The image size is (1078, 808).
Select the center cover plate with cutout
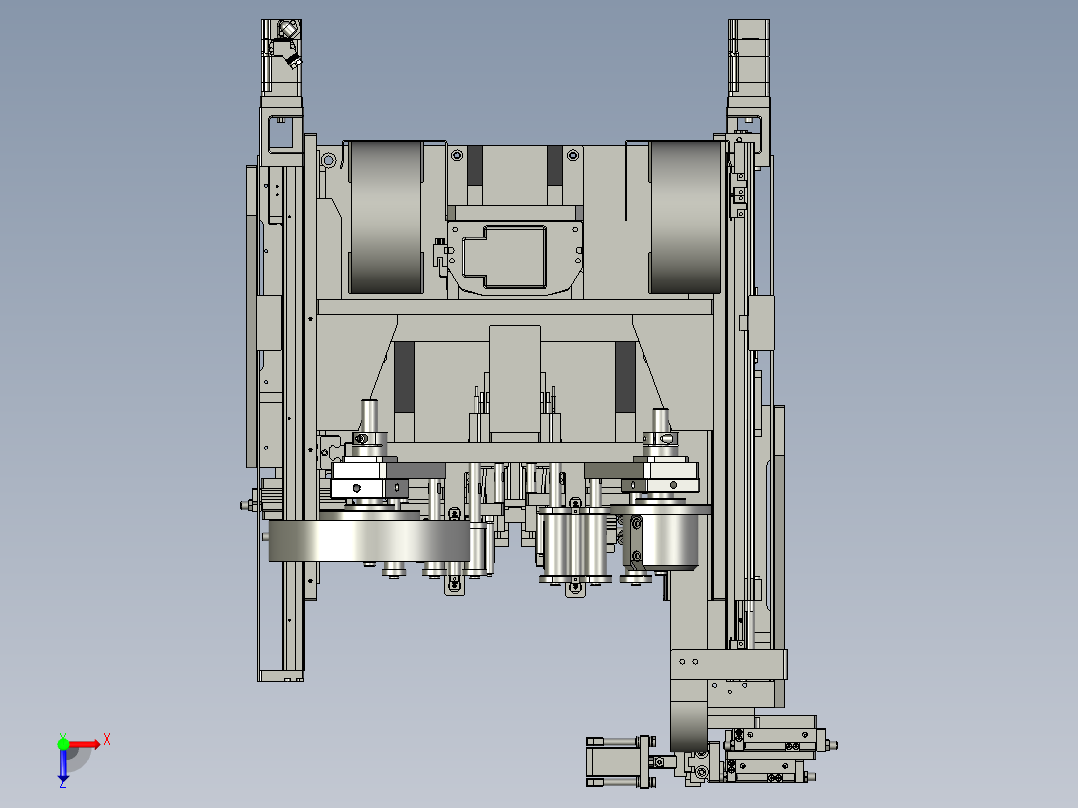515,258
